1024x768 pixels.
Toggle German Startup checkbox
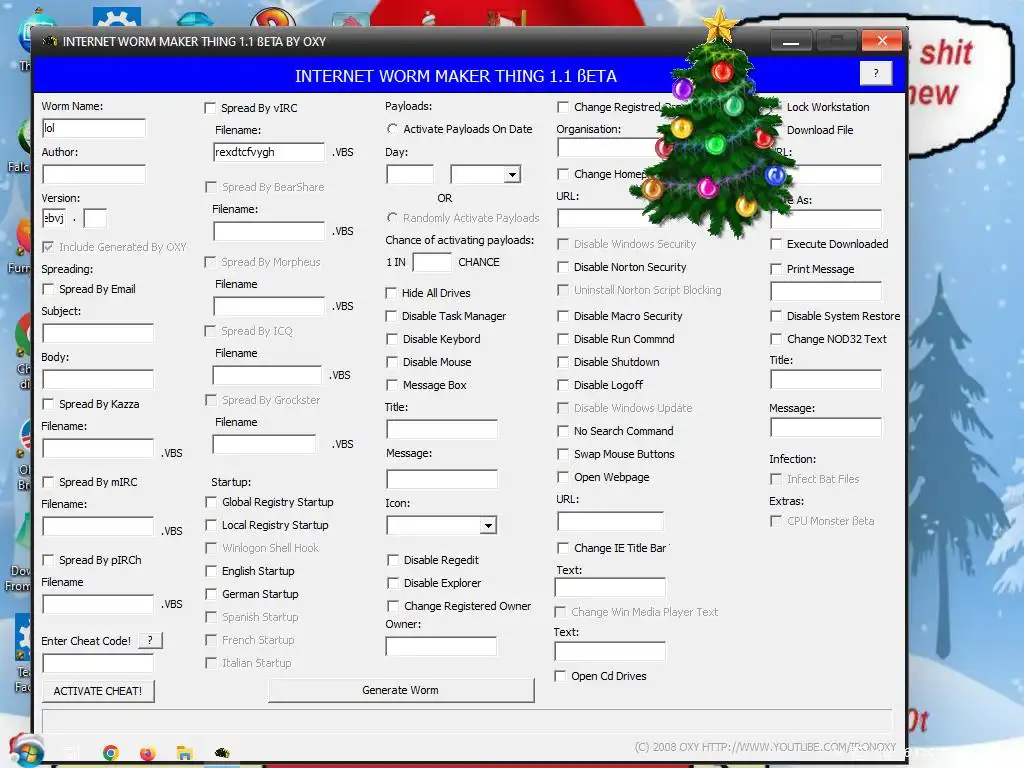click(211, 594)
